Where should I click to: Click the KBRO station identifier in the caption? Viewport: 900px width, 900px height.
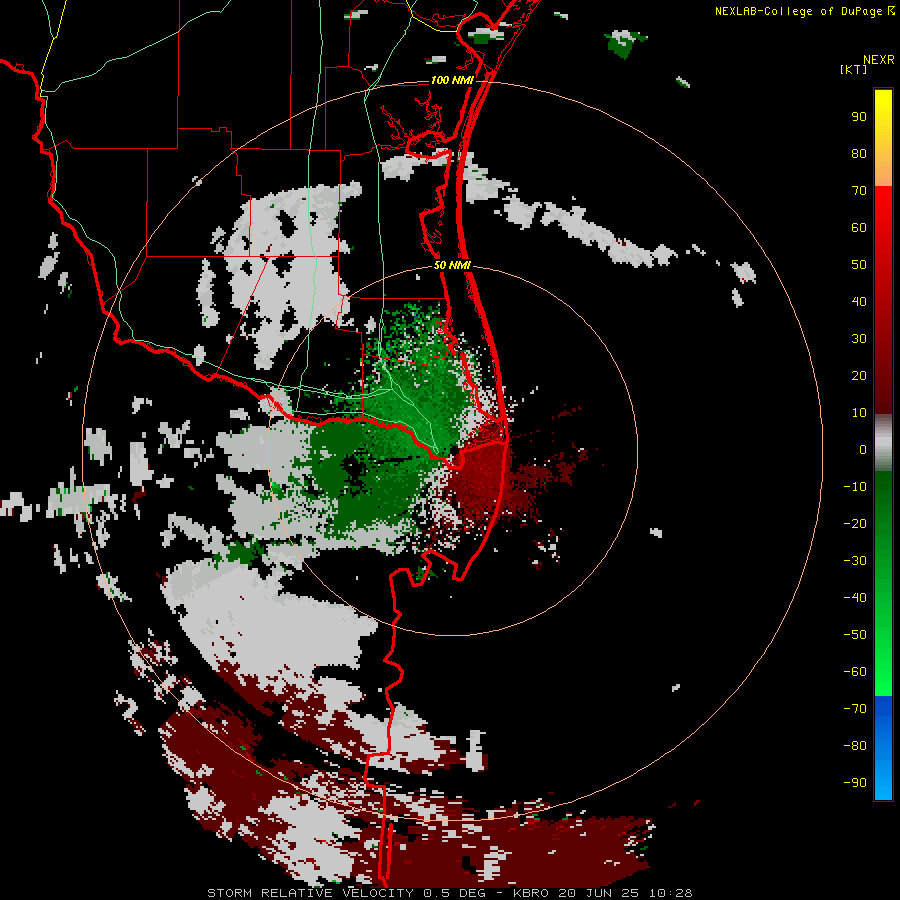(530, 893)
